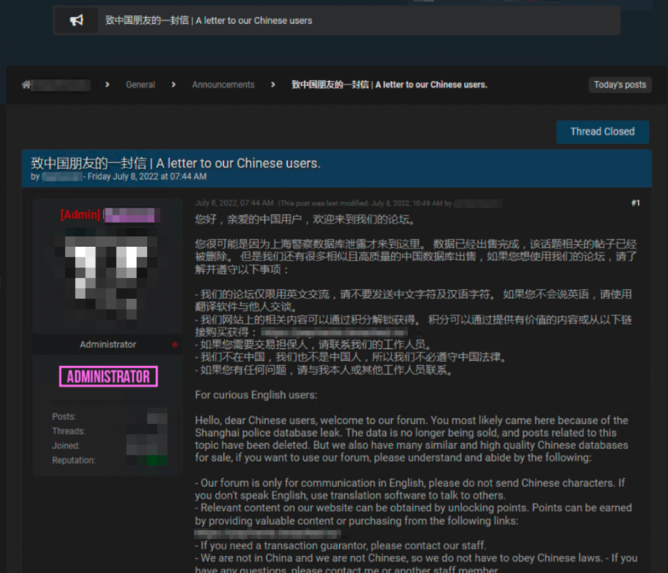The image size is (668, 573).
Task: Click the blurred reputation value
Action: pos(155,460)
